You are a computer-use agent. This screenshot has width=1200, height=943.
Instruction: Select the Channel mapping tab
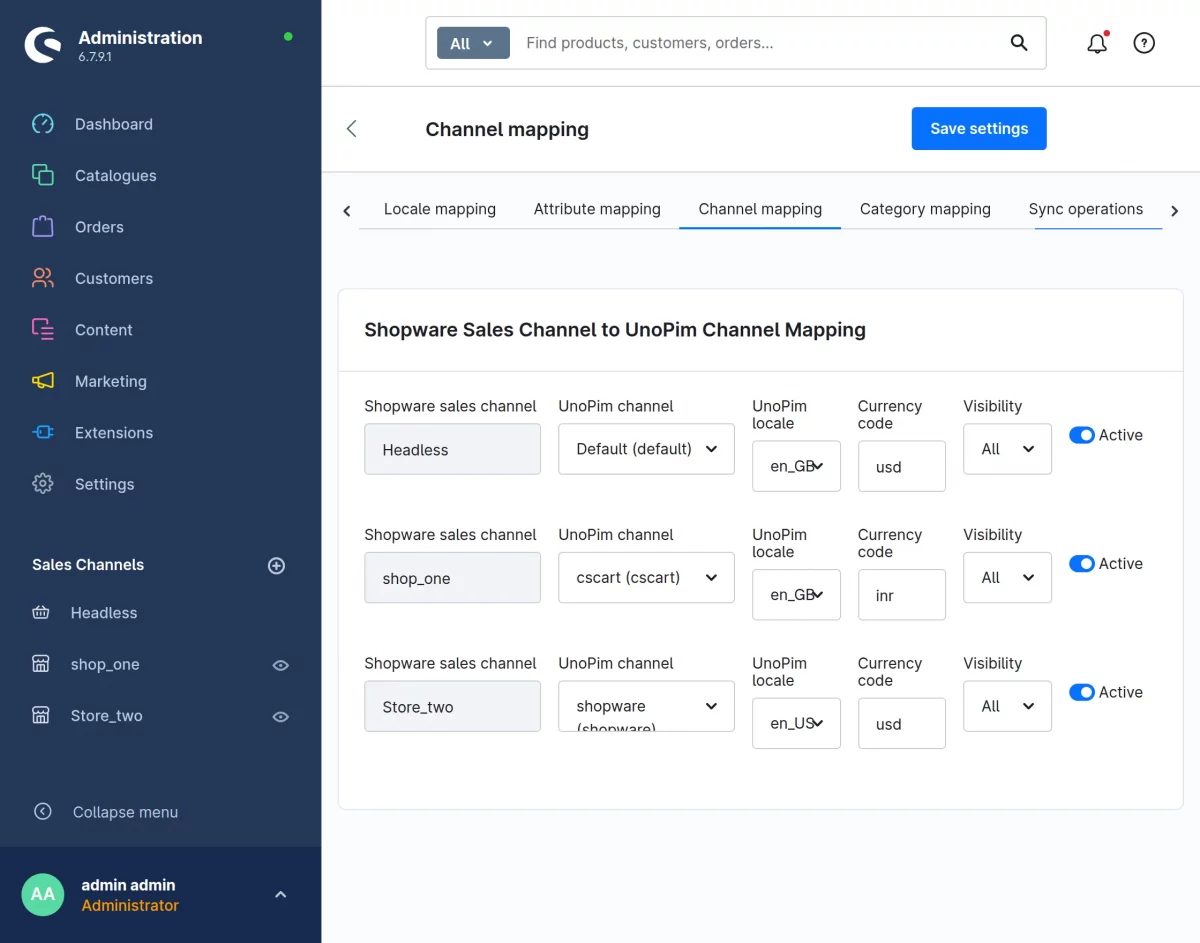tap(760, 209)
